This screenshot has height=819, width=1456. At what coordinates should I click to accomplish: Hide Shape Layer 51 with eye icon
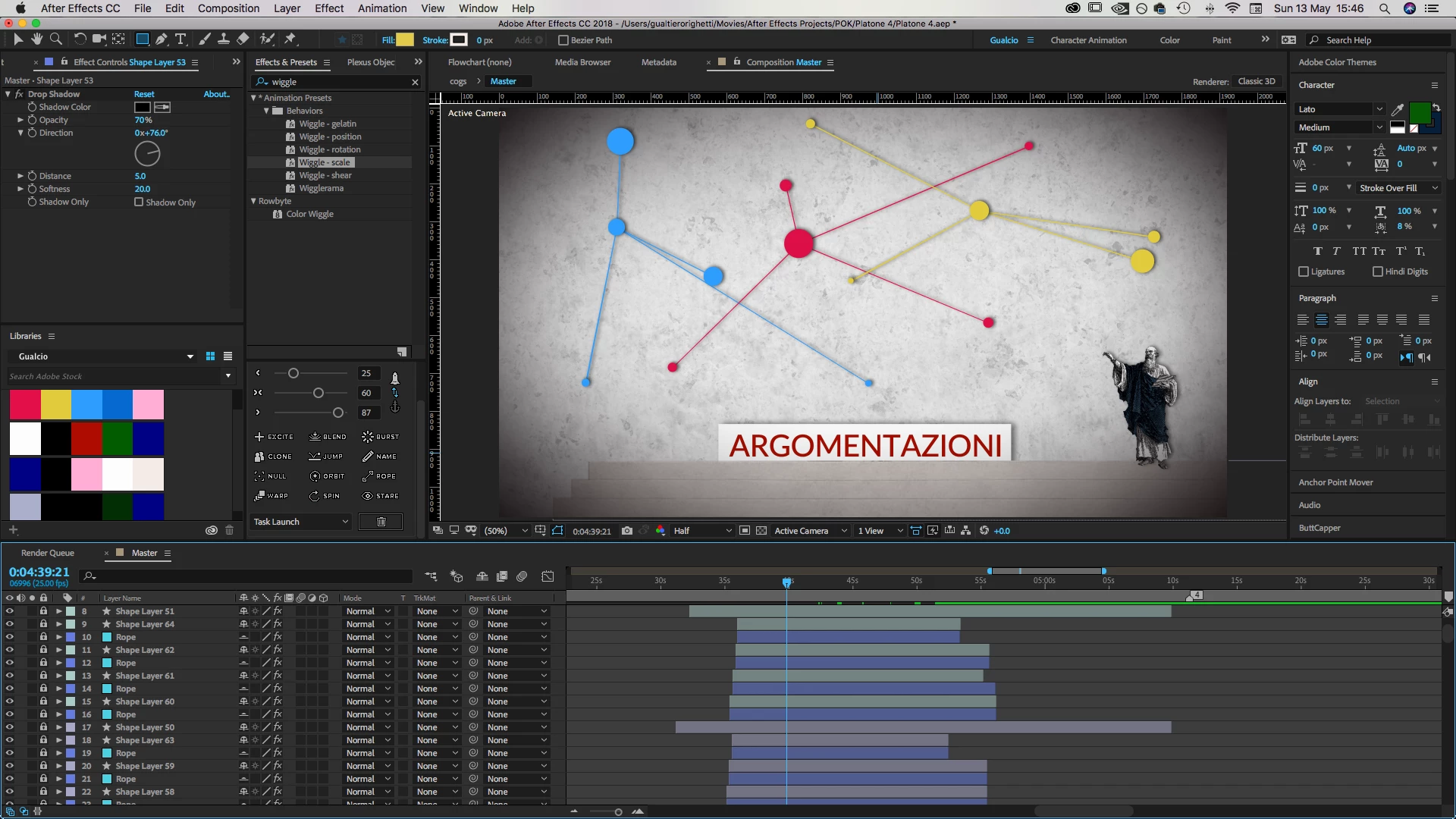(10, 611)
